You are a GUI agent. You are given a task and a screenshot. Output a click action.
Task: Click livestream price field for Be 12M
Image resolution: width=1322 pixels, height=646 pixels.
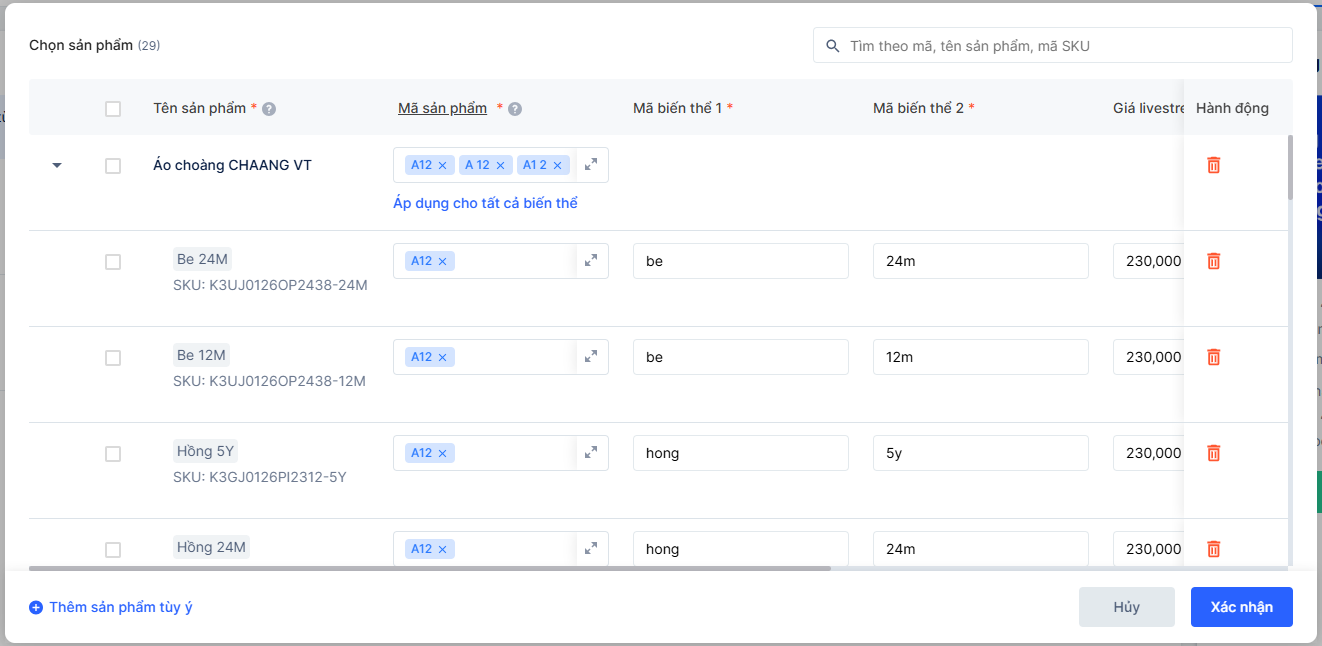(1148, 357)
